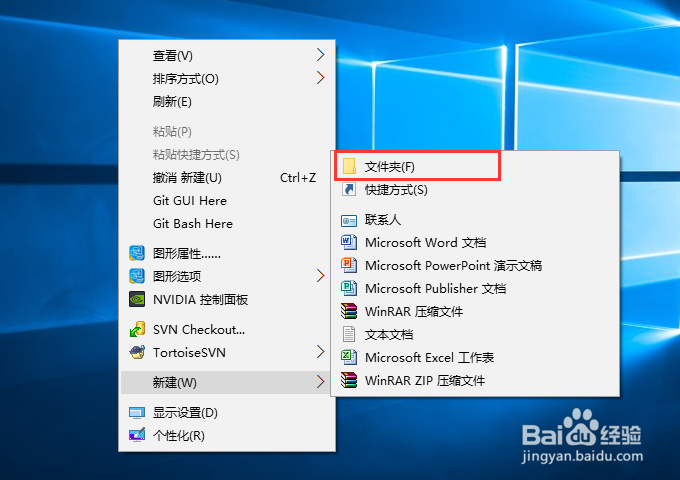Create a Microsoft Excel 工作表

[475, 357]
